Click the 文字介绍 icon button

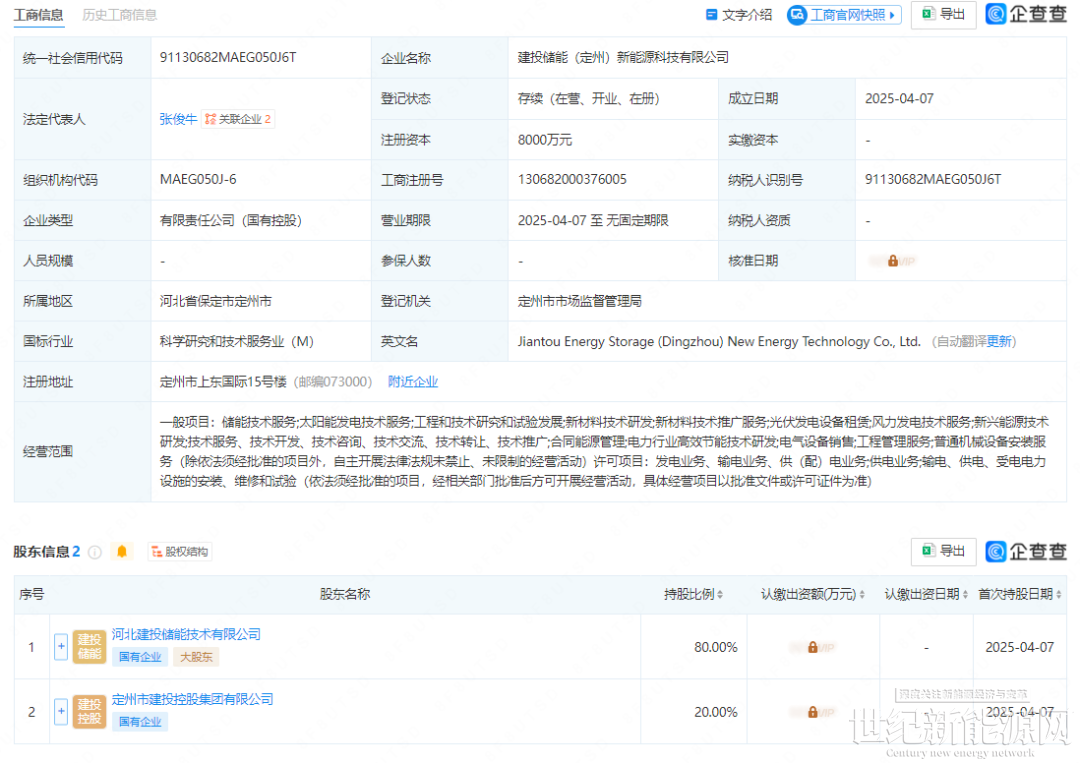coord(738,14)
